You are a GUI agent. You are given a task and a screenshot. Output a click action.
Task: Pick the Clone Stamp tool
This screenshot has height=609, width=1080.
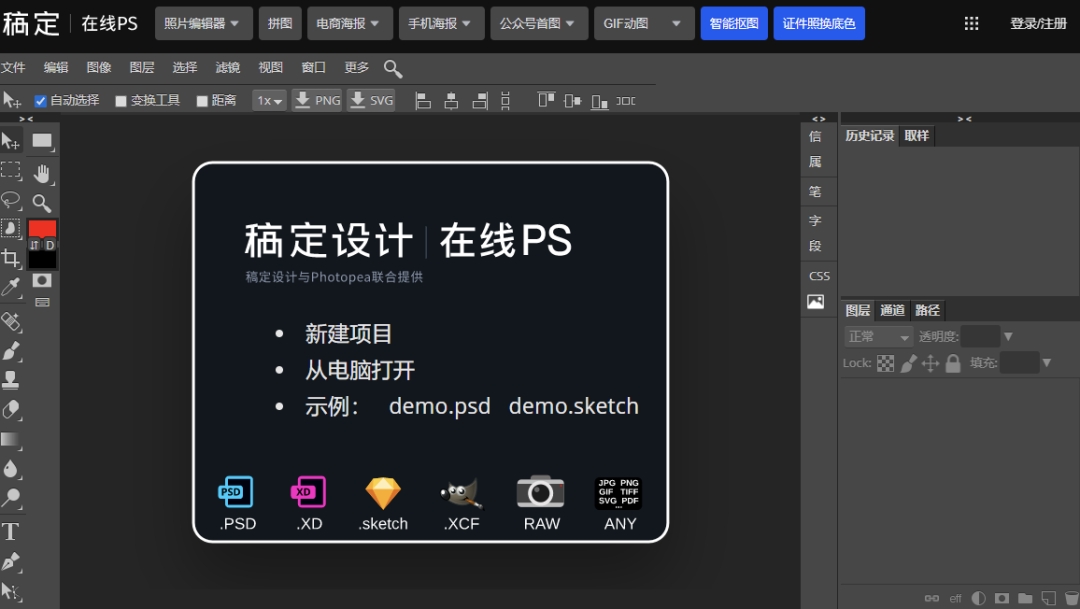[x=11, y=380]
